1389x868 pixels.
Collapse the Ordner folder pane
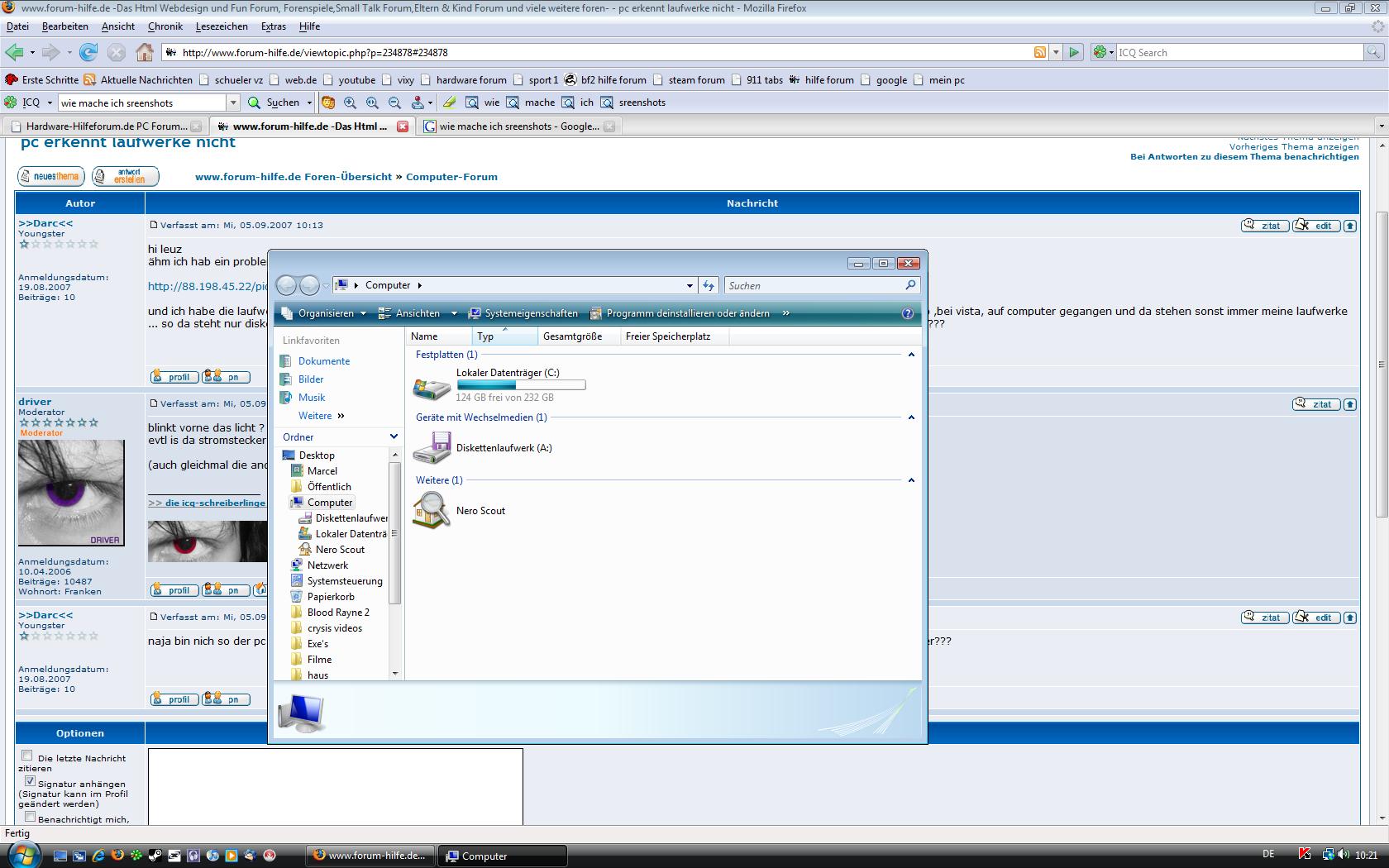(394, 436)
